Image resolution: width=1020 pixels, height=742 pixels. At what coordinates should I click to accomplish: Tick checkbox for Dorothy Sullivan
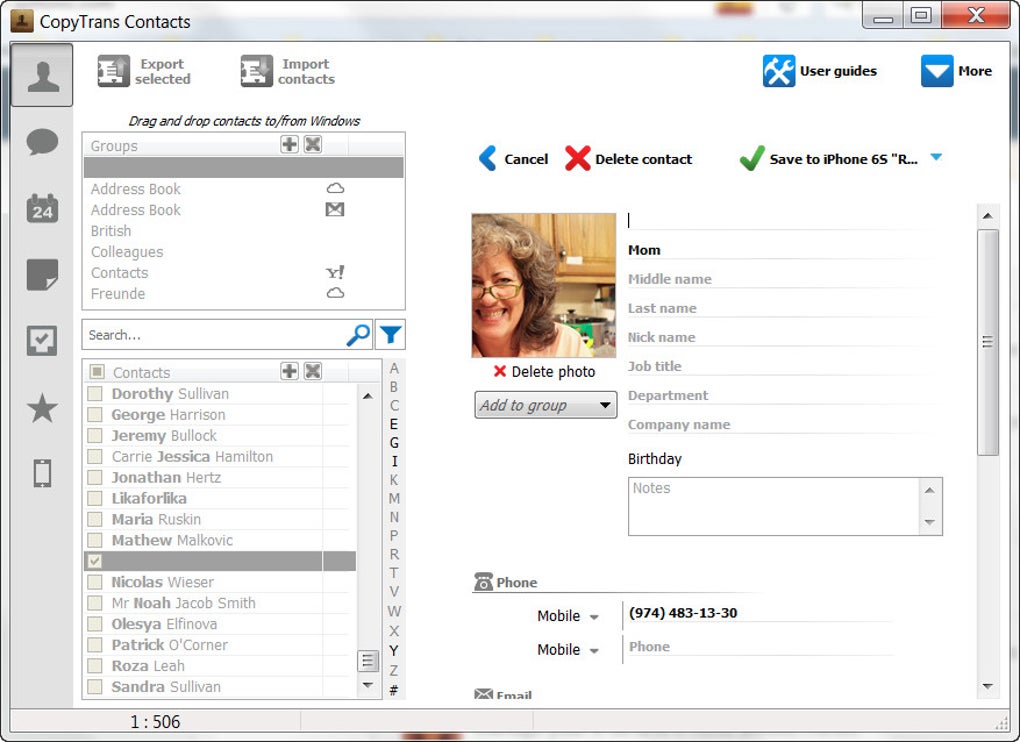pyautogui.click(x=95, y=393)
